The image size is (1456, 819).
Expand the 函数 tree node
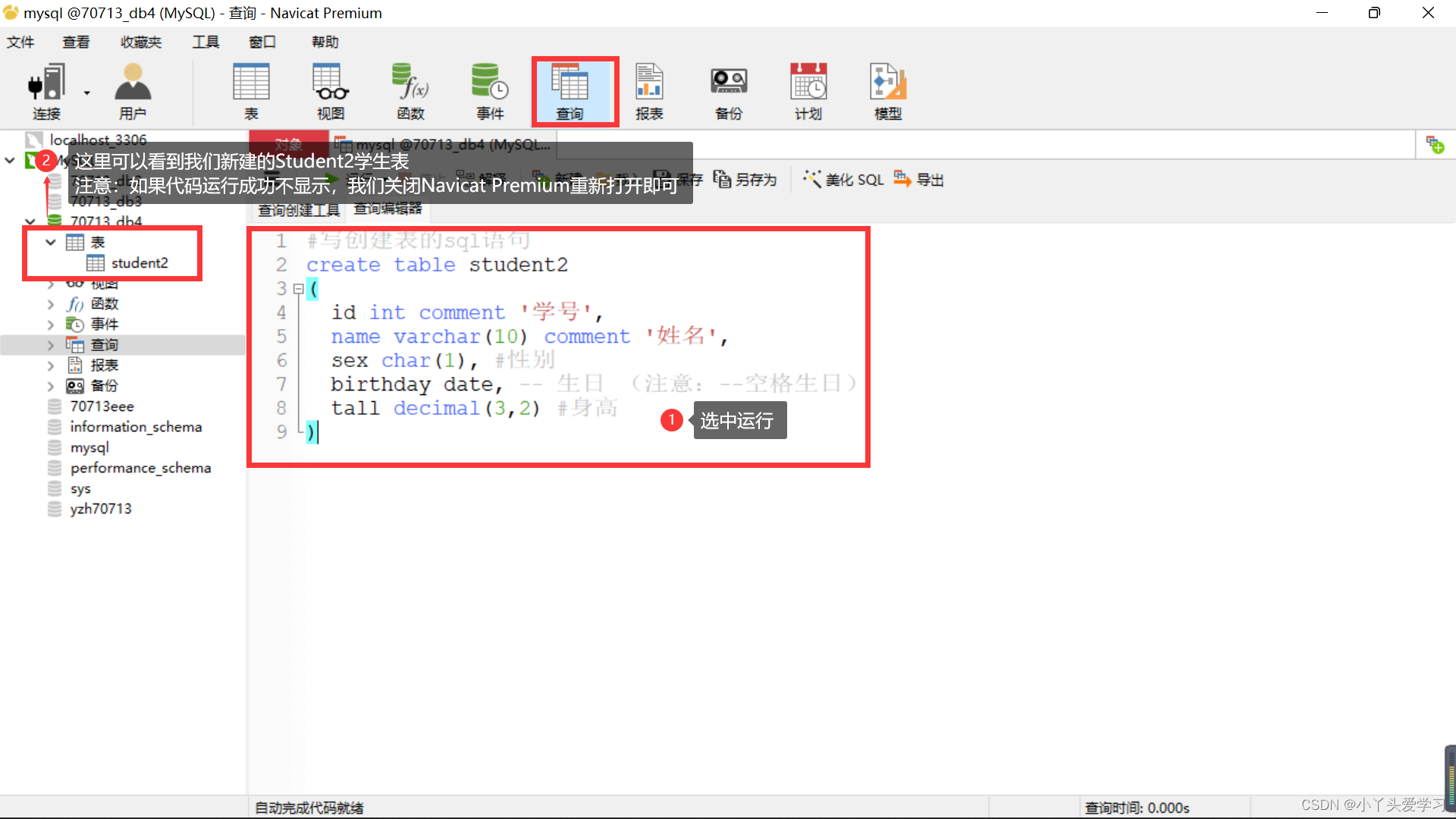pyautogui.click(x=51, y=304)
